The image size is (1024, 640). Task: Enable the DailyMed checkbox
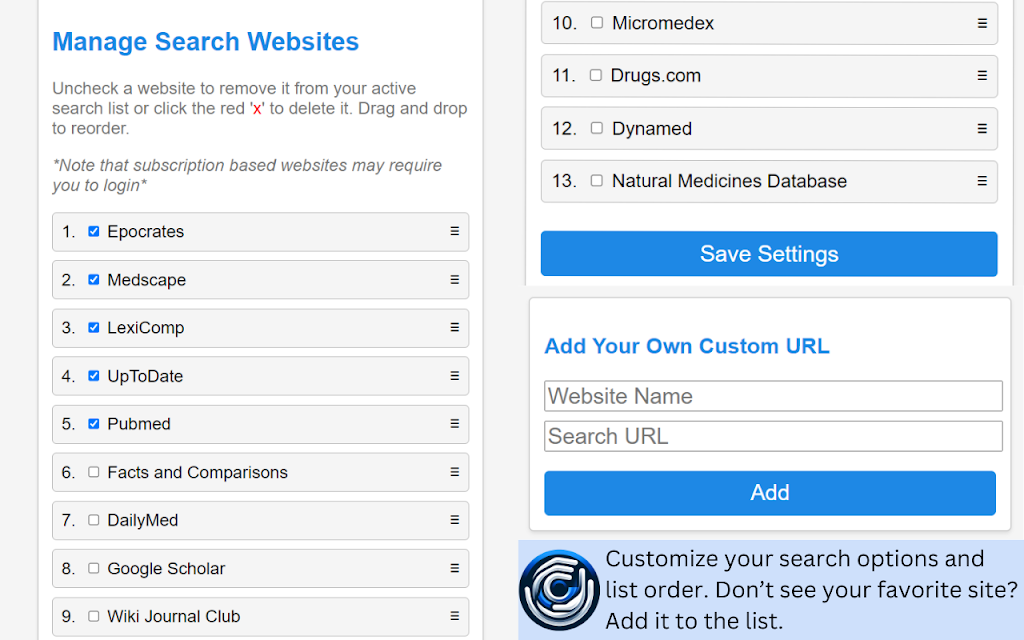(x=93, y=520)
